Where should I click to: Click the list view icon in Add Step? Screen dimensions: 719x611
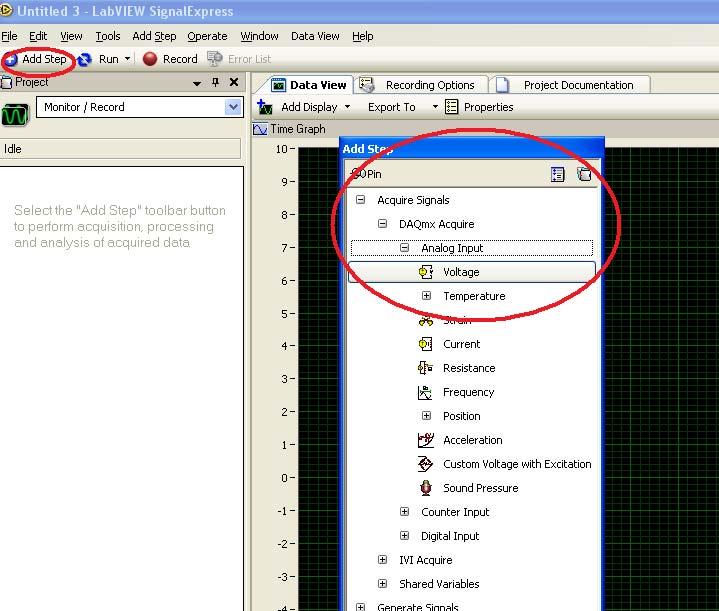pos(558,174)
